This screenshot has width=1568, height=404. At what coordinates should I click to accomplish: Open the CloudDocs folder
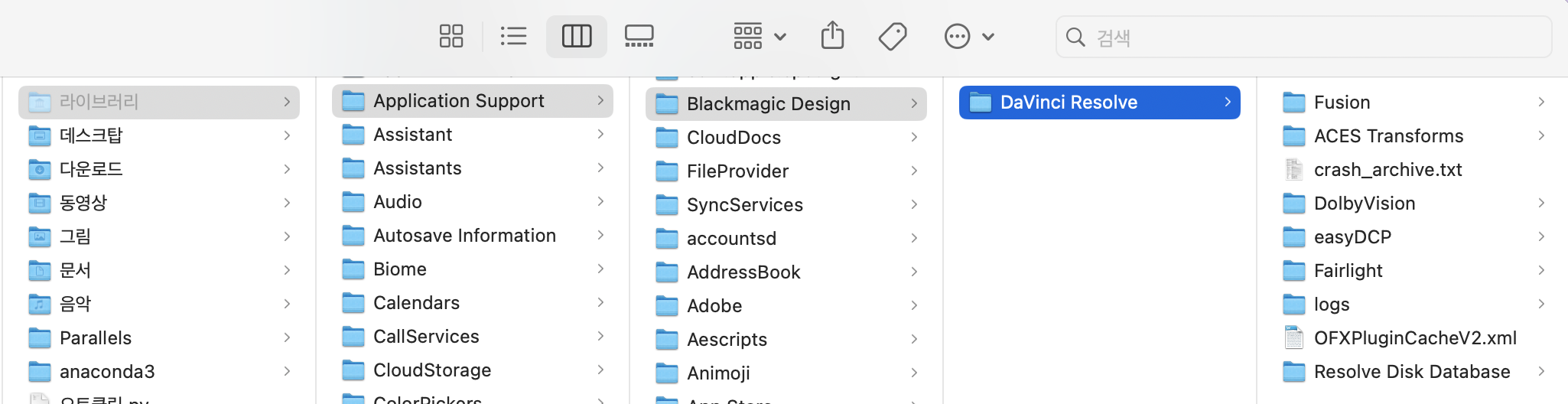tap(786, 137)
